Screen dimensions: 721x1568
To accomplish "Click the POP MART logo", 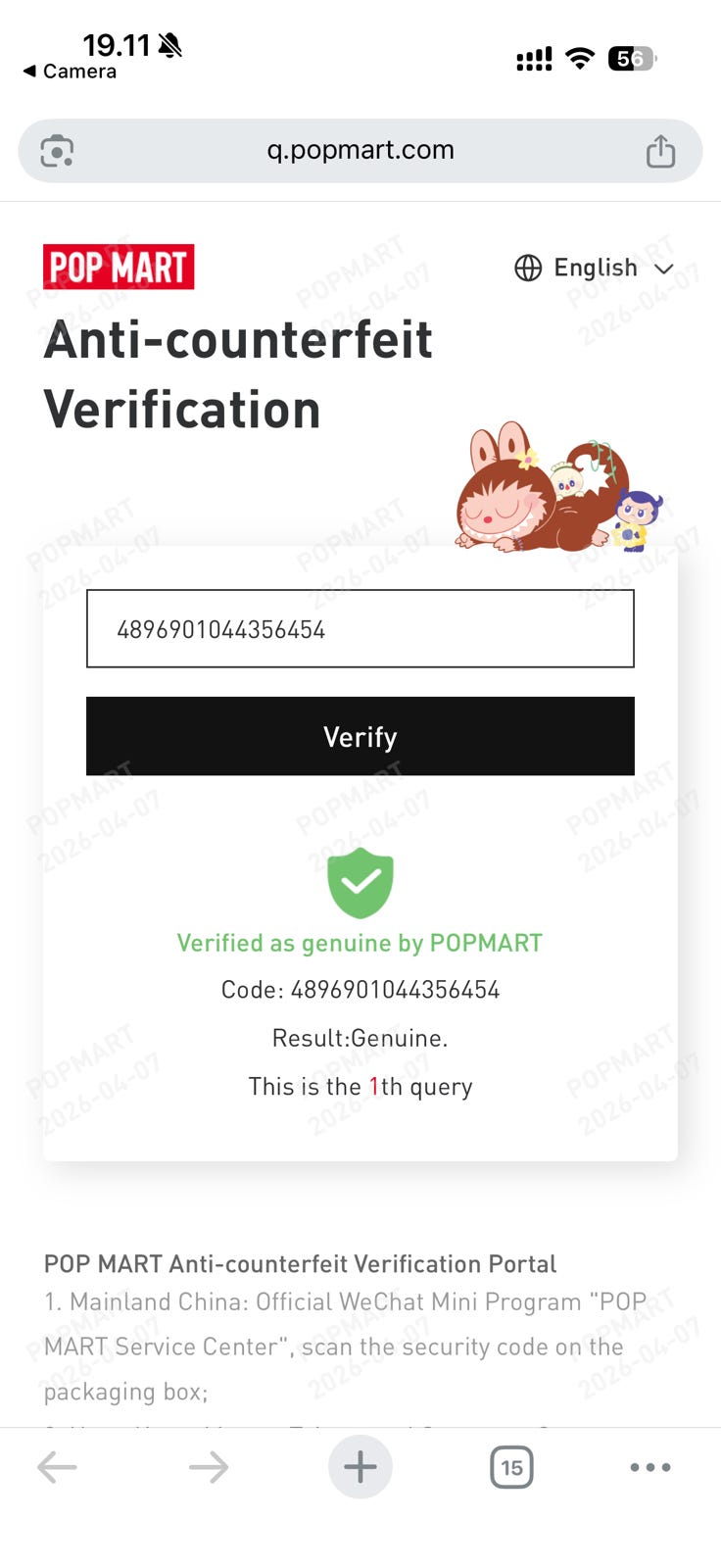I will pyautogui.click(x=119, y=267).
